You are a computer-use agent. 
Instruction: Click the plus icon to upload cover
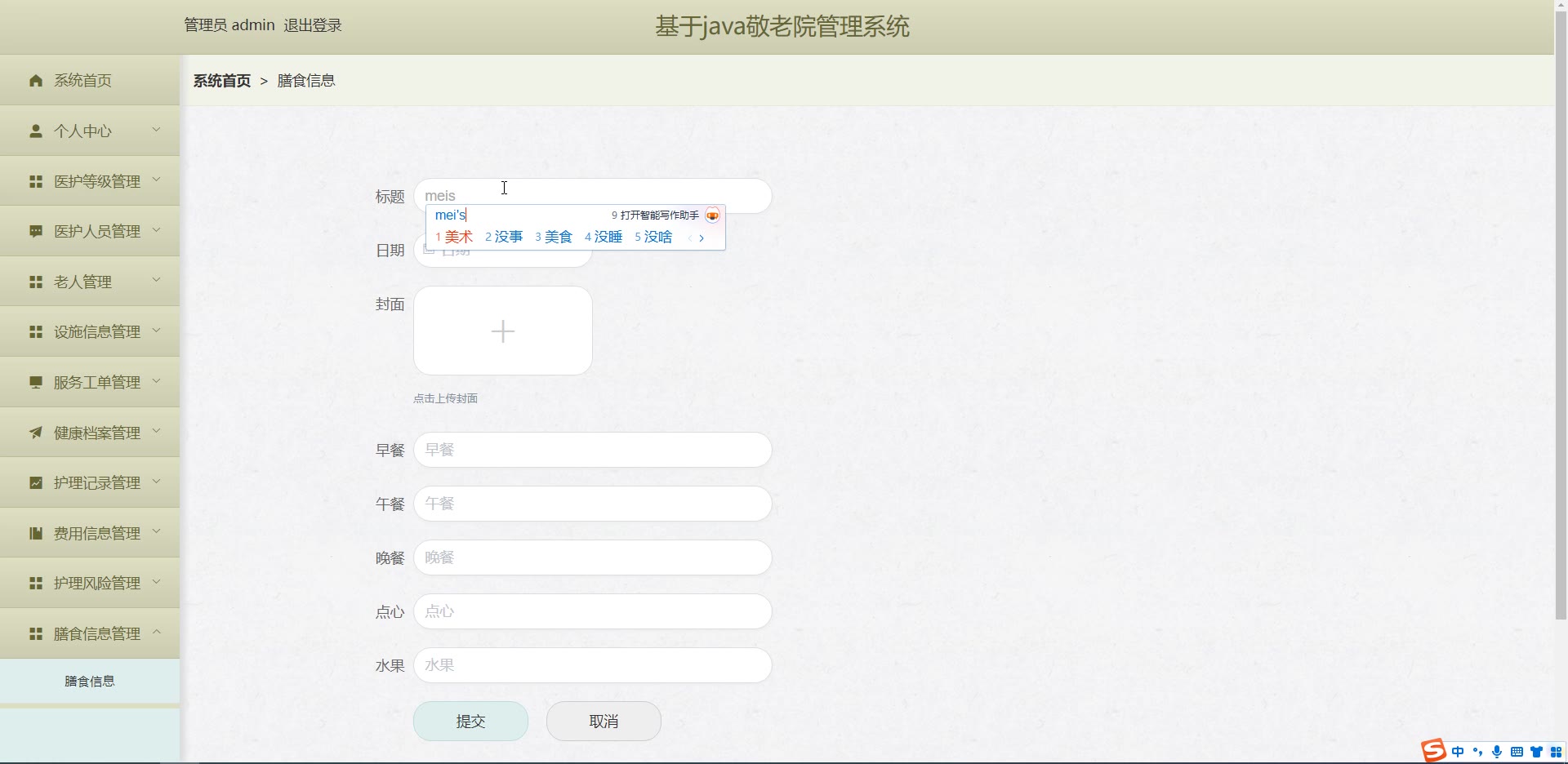(x=503, y=331)
